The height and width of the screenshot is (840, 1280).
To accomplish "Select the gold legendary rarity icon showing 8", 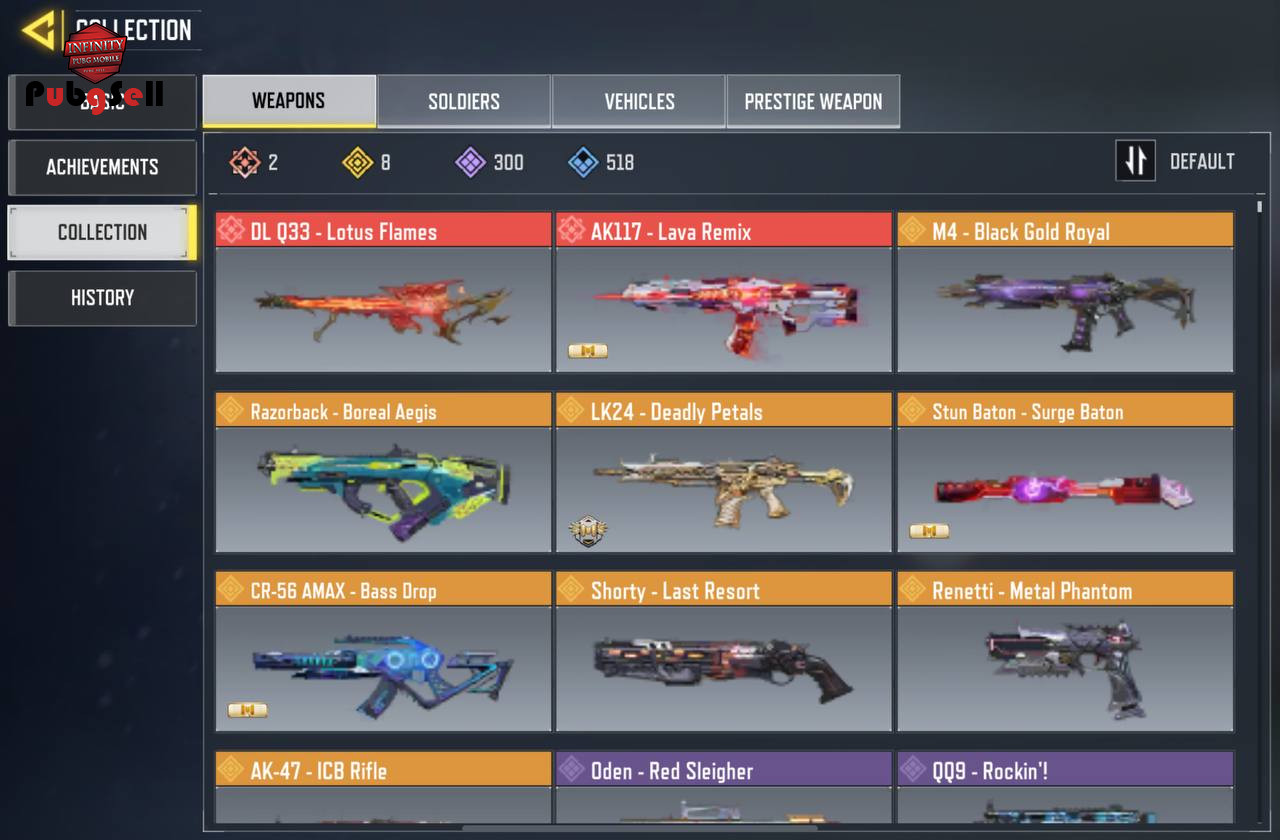I will click(358, 162).
